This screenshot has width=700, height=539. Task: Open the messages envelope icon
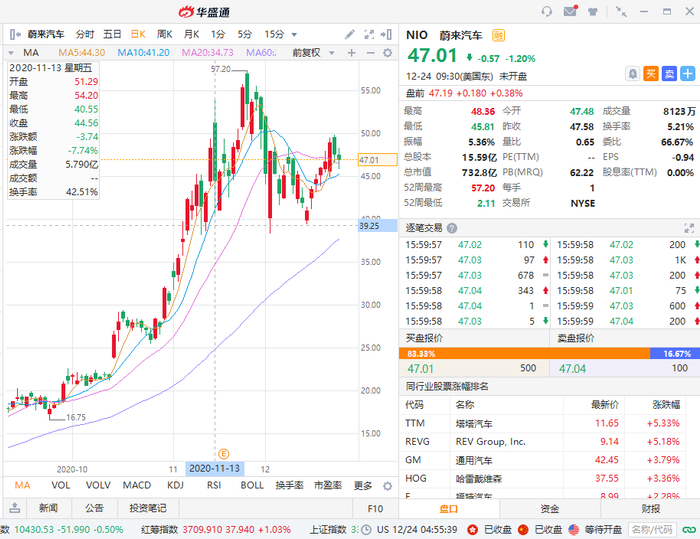(570, 11)
